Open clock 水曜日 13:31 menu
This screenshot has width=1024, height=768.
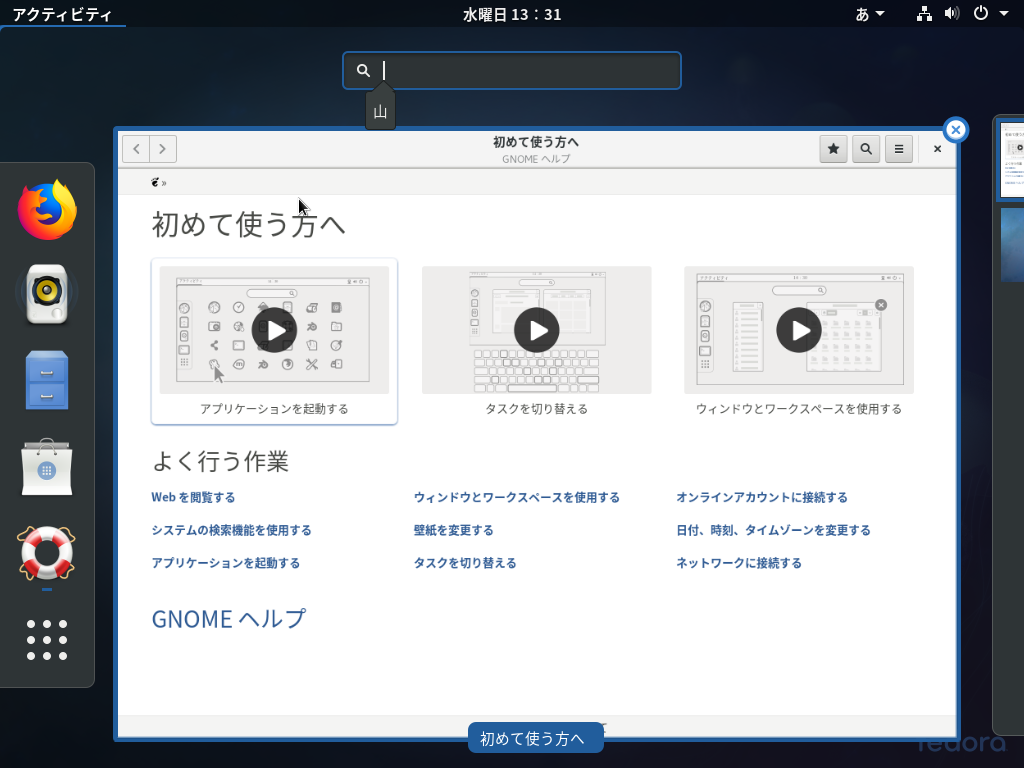(512, 14)
